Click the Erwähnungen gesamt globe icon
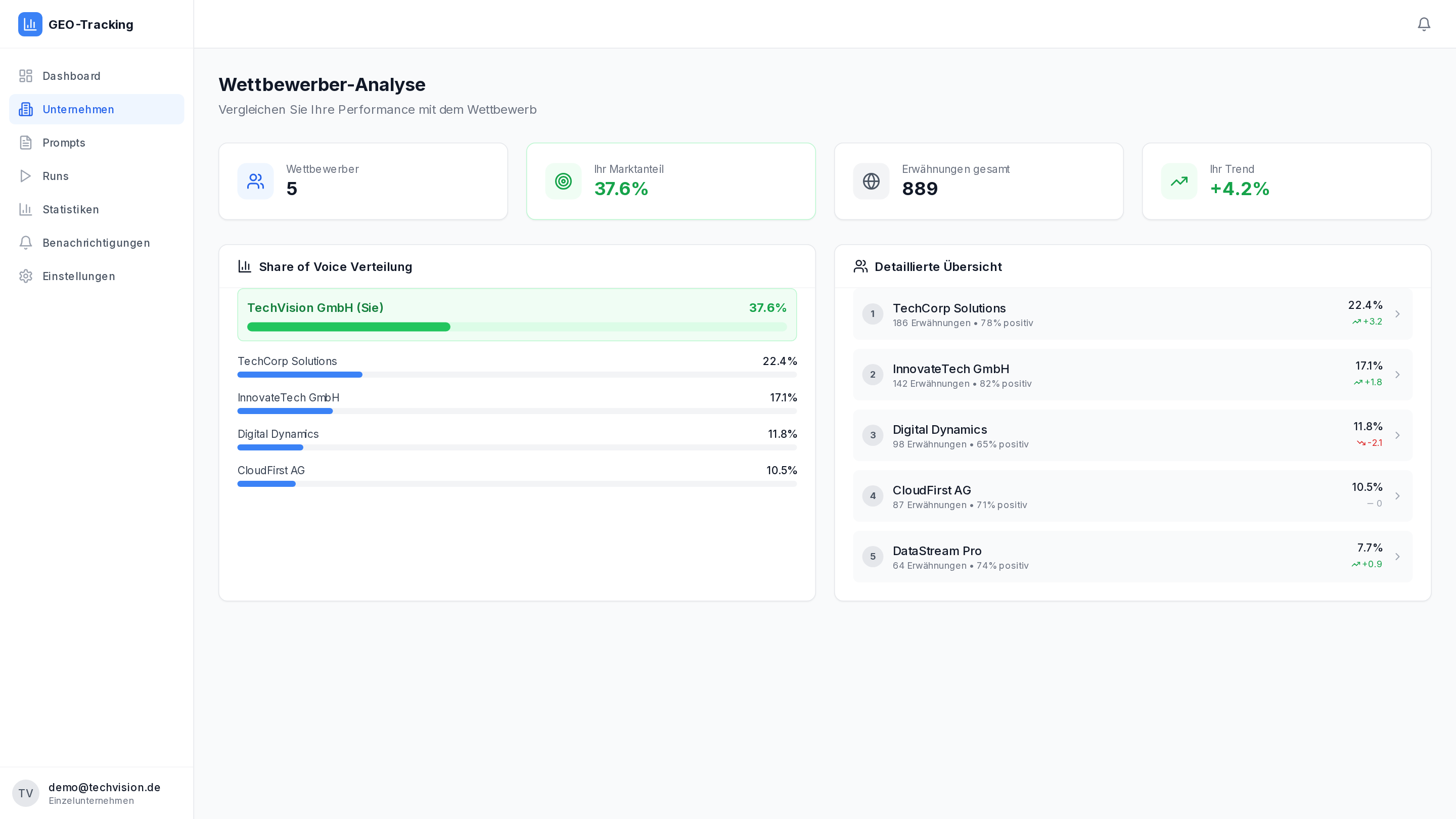Viewport: 1456px width, 819px height. point(871,181)
